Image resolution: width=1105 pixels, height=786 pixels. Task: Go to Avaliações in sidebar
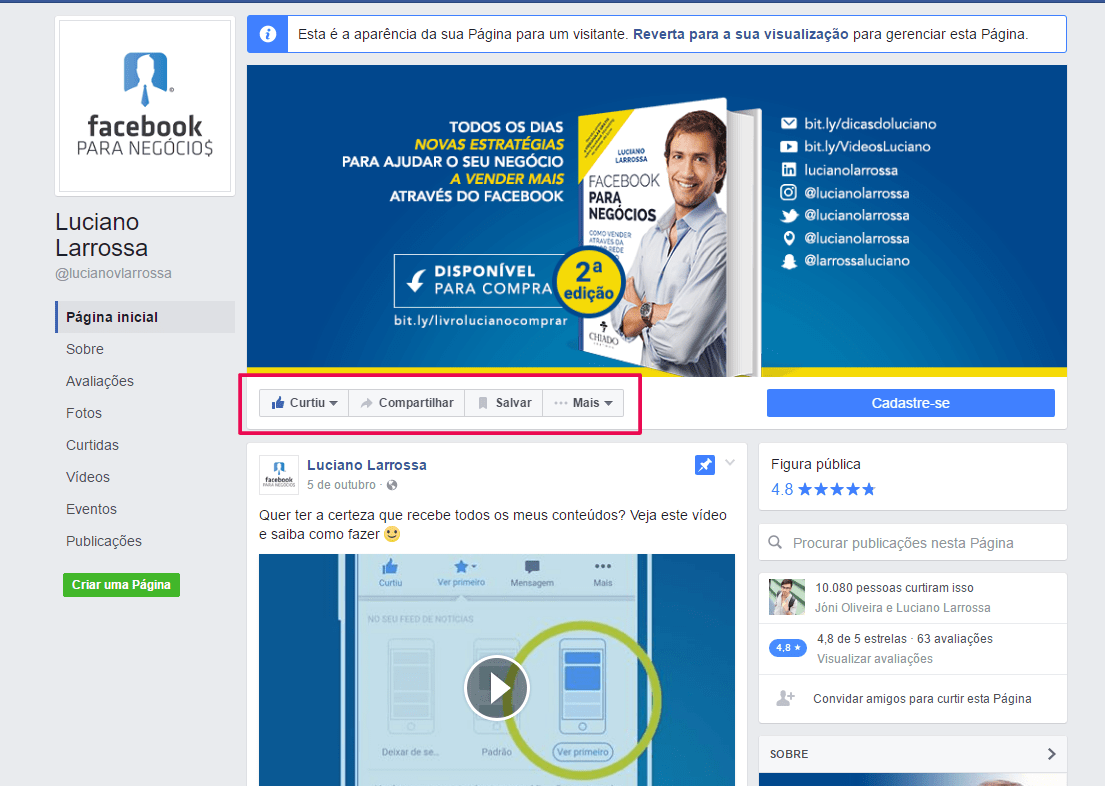(99, 381)
